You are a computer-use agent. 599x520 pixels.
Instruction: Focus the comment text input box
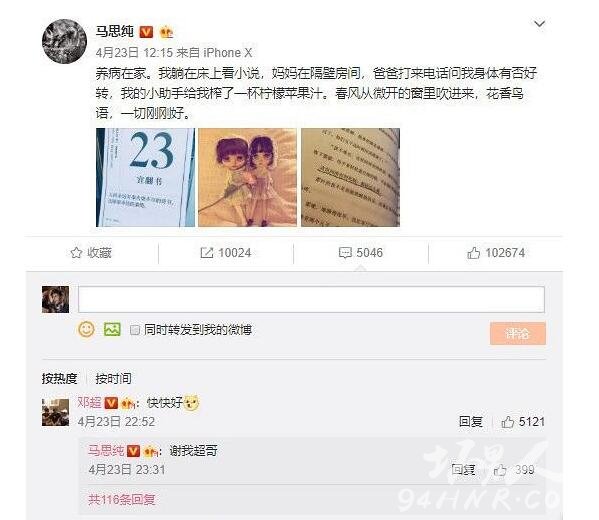[311, 299]
